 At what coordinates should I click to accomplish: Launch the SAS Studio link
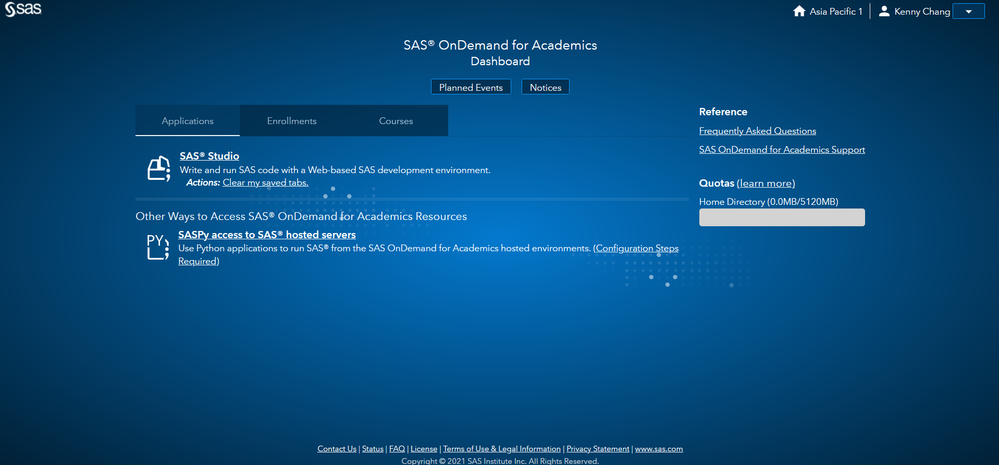(x=210, y=157)
